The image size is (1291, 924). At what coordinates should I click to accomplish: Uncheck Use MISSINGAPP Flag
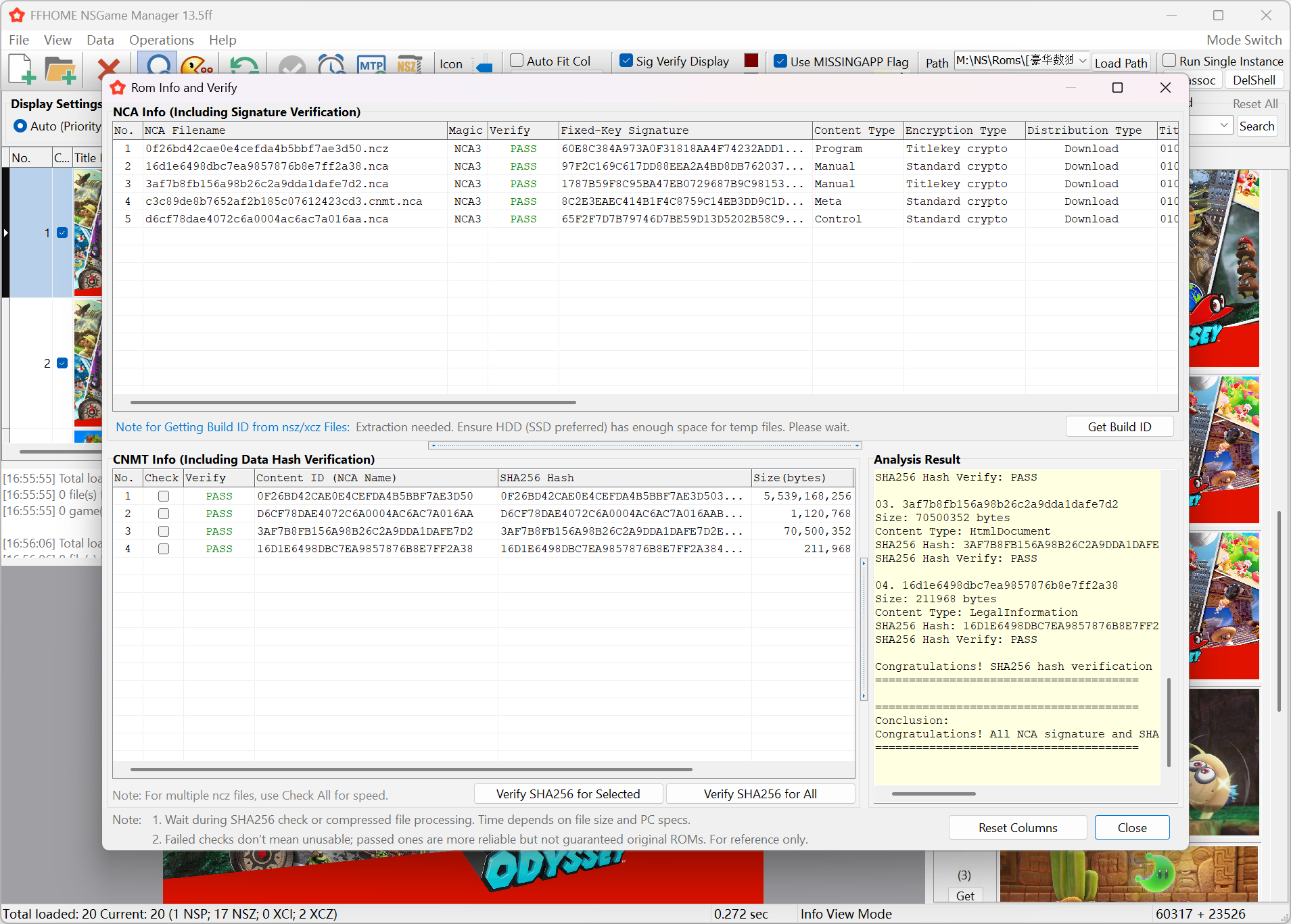point(780,61)
